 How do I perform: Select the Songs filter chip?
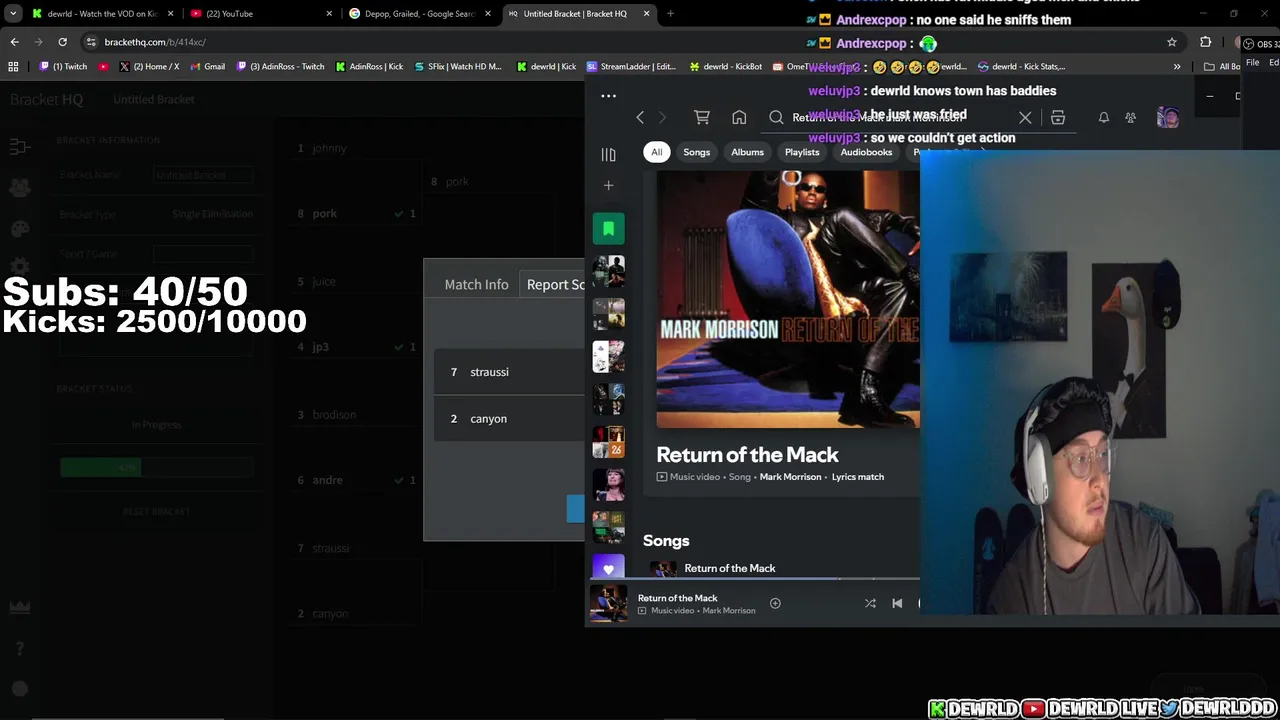[x=696, y=152]
